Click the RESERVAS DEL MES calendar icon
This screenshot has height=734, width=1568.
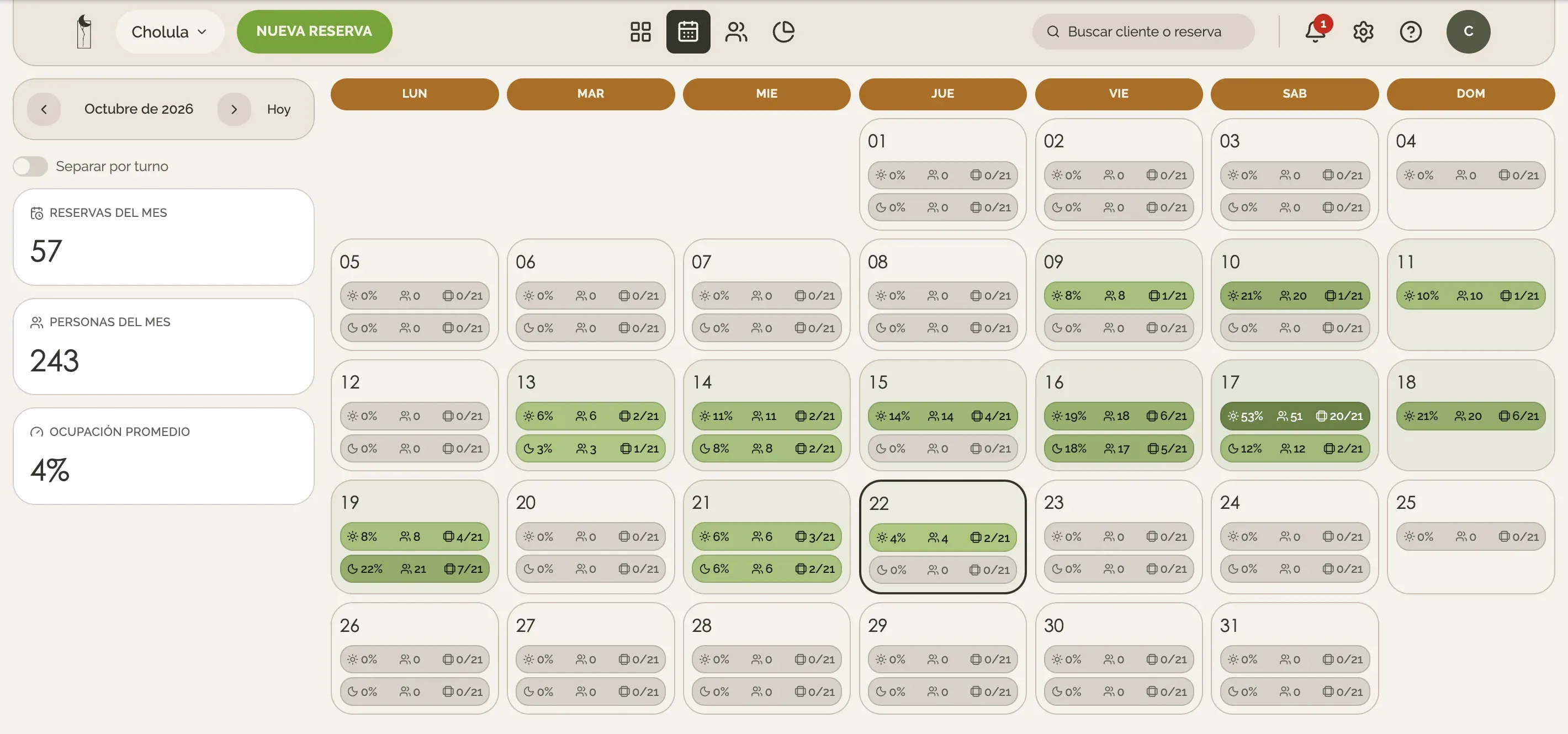pyautogui.click(x=36, y=213)
